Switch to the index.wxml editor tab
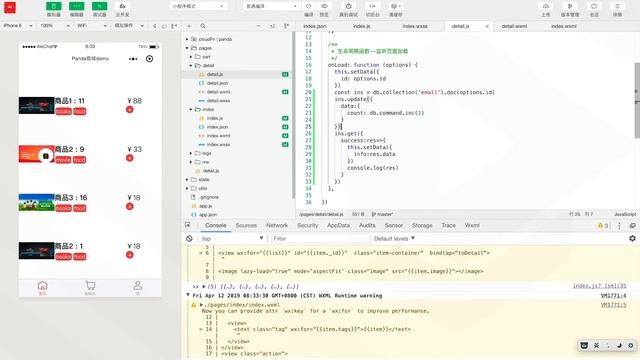640x360 pixels. pyautogui.click(x=564, y=26)
